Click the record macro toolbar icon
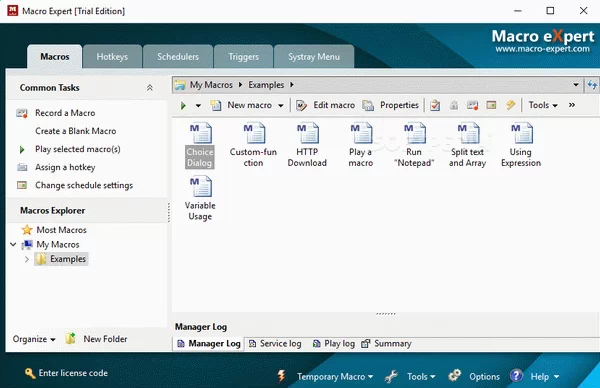 point(473,105)
